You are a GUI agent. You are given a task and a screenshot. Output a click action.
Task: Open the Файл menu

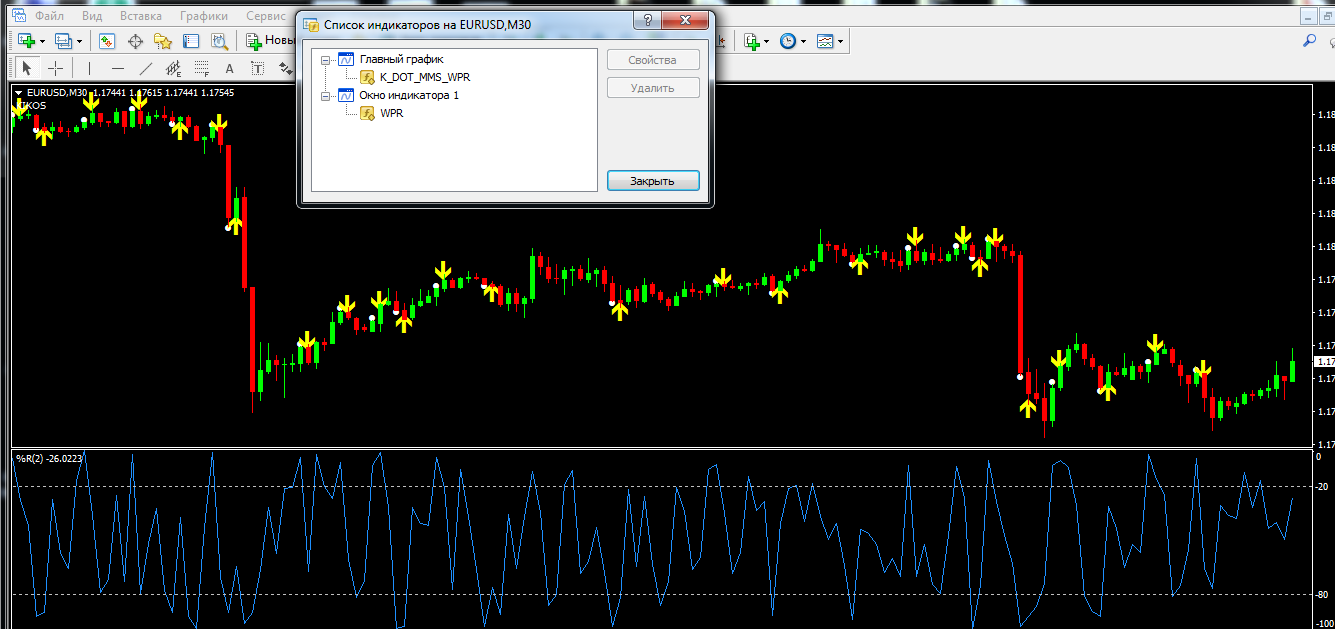tap(49, 16)
